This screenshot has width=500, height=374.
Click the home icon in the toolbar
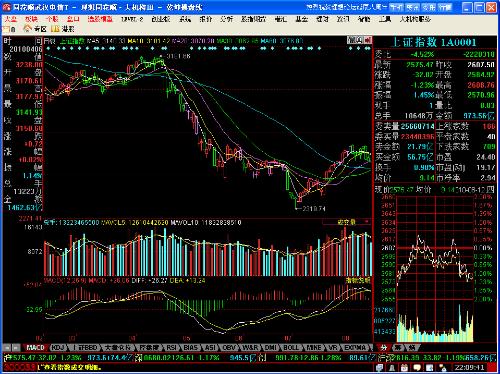(28, 29)
